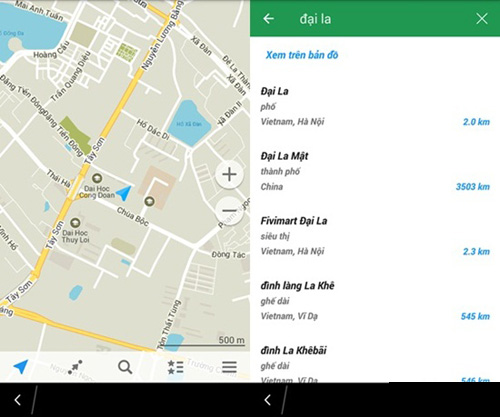Click the 'Hồ Đắc Di' street label
Screen dimensions: 500x417
(x=153, y=130)
